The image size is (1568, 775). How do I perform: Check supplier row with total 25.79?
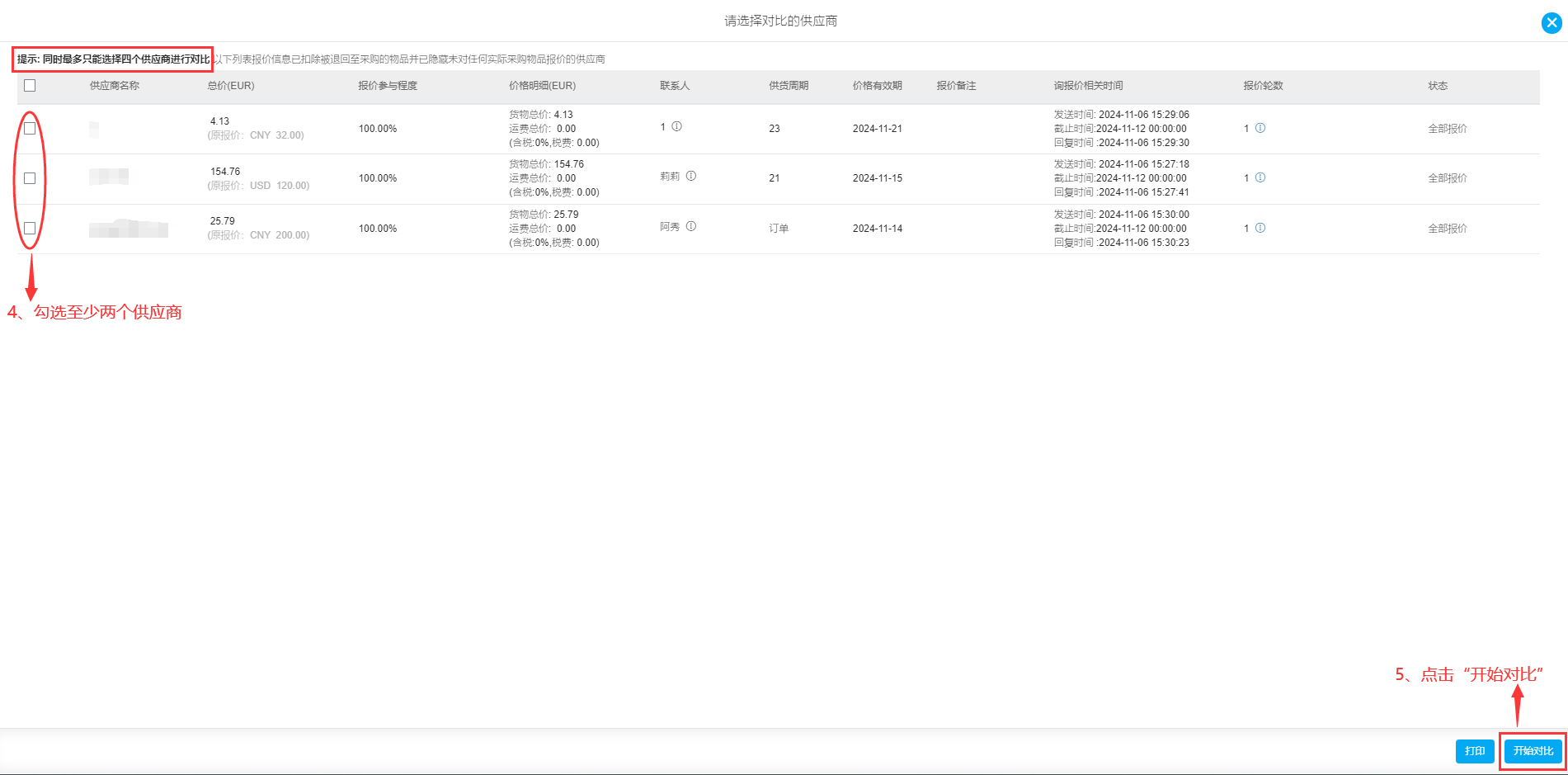click(30, 228)
